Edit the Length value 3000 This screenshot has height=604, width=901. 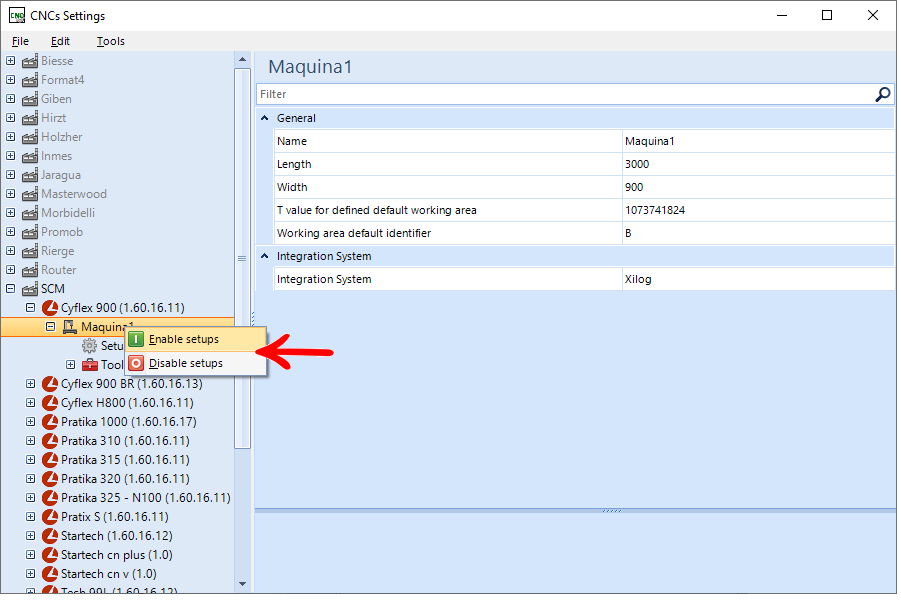tap(758, 164)
